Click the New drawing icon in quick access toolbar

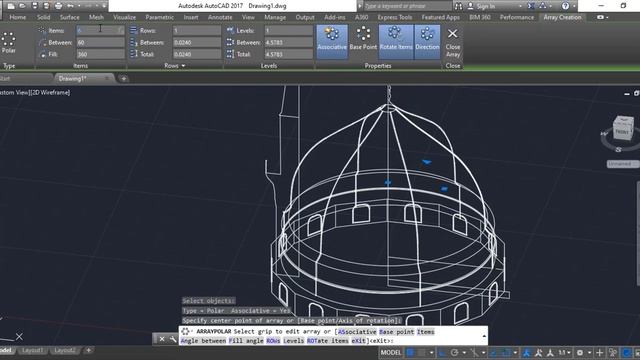tap(11, 6)
